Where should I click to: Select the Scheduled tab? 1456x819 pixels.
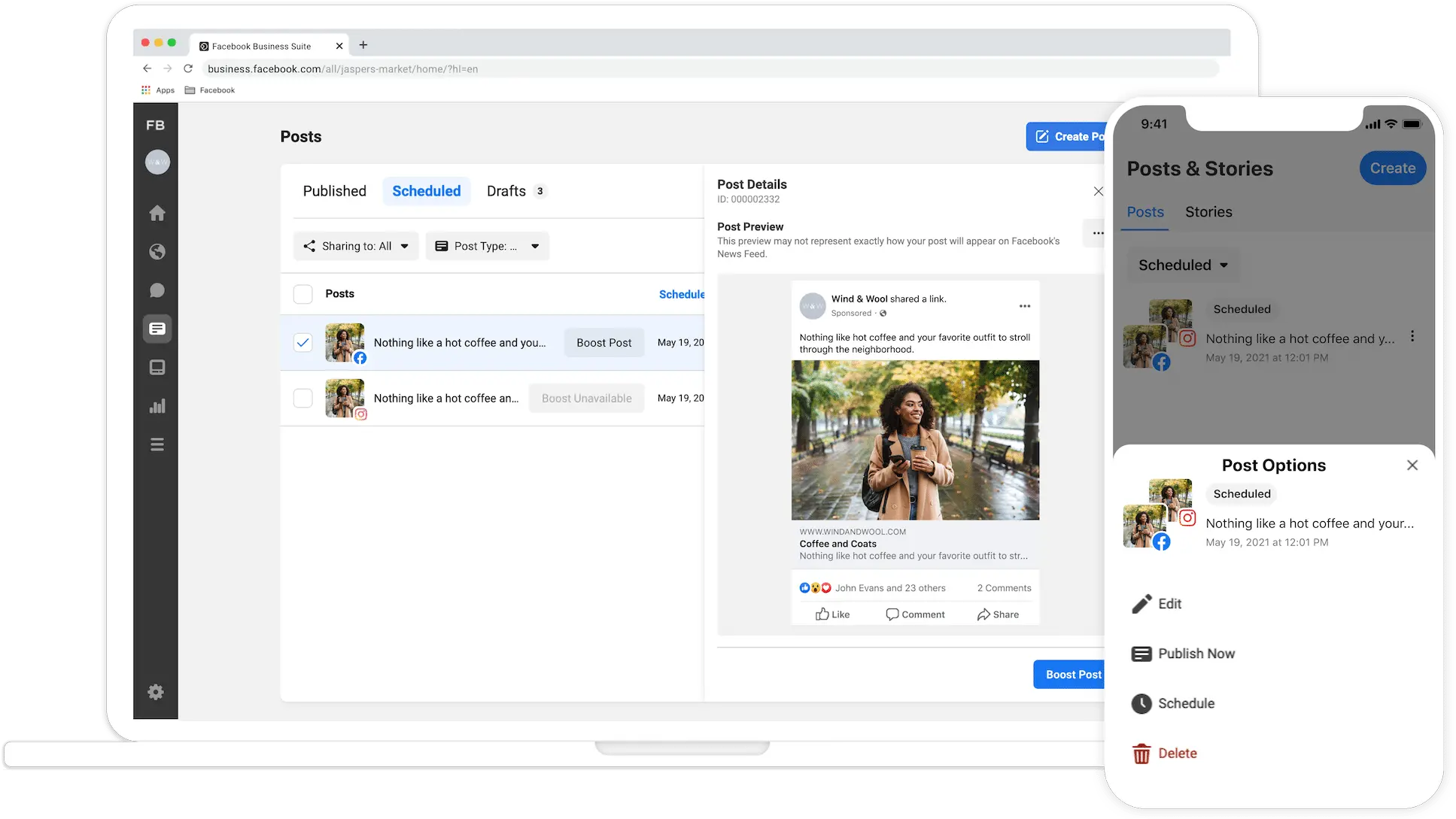tap(426, 191)
